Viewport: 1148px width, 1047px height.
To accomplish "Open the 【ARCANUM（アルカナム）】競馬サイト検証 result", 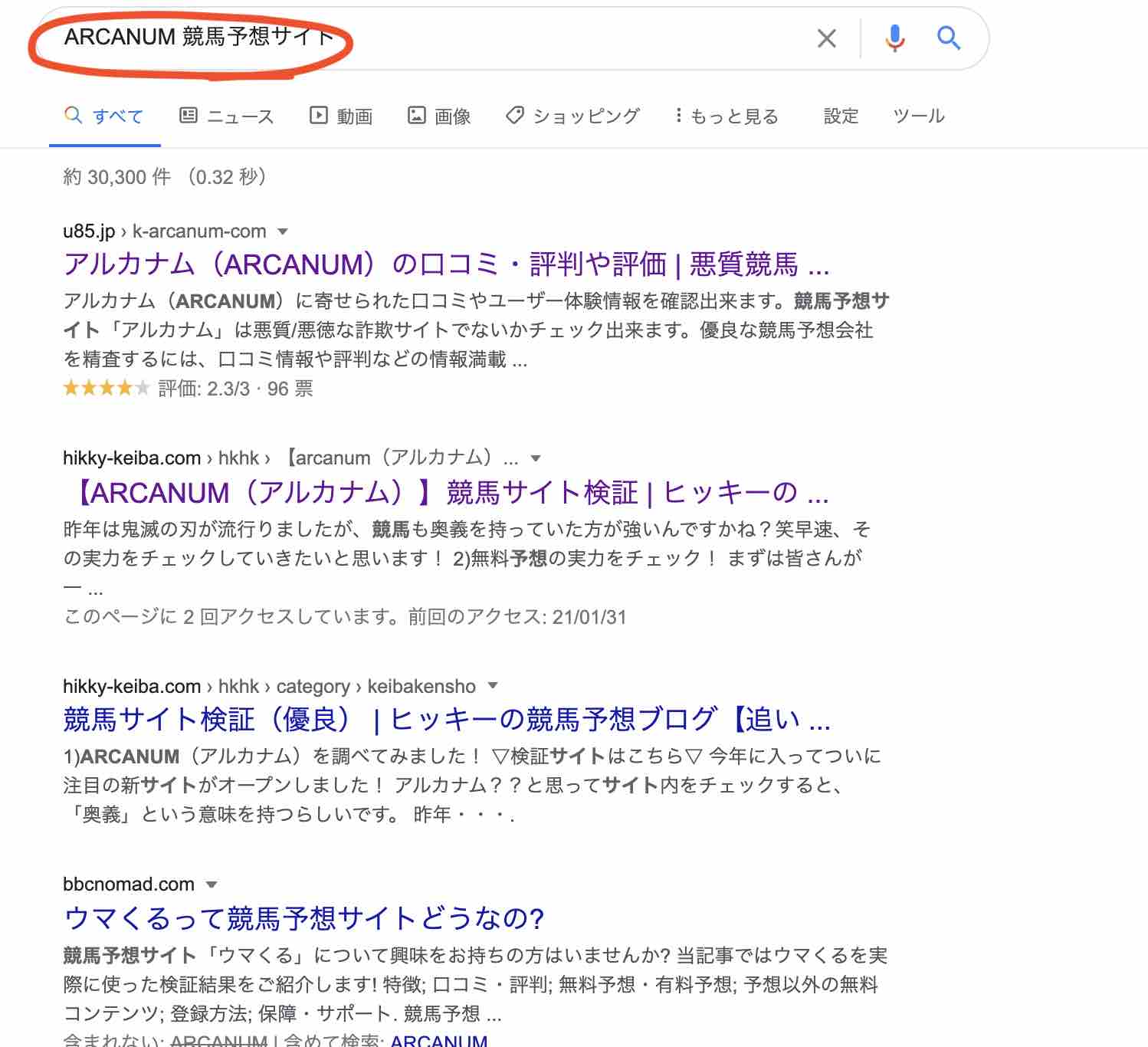I will (x=451, y=492).
